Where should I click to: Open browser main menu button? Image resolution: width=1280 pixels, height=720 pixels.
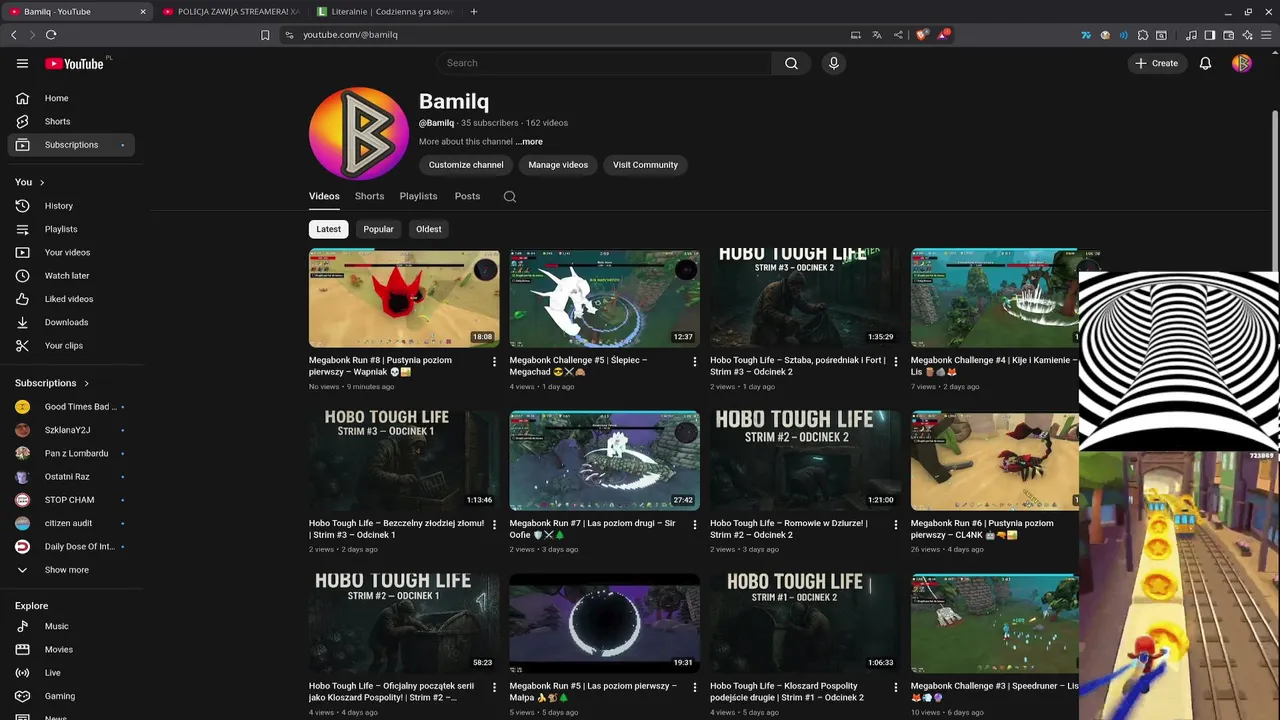(x=1266, y=35)
